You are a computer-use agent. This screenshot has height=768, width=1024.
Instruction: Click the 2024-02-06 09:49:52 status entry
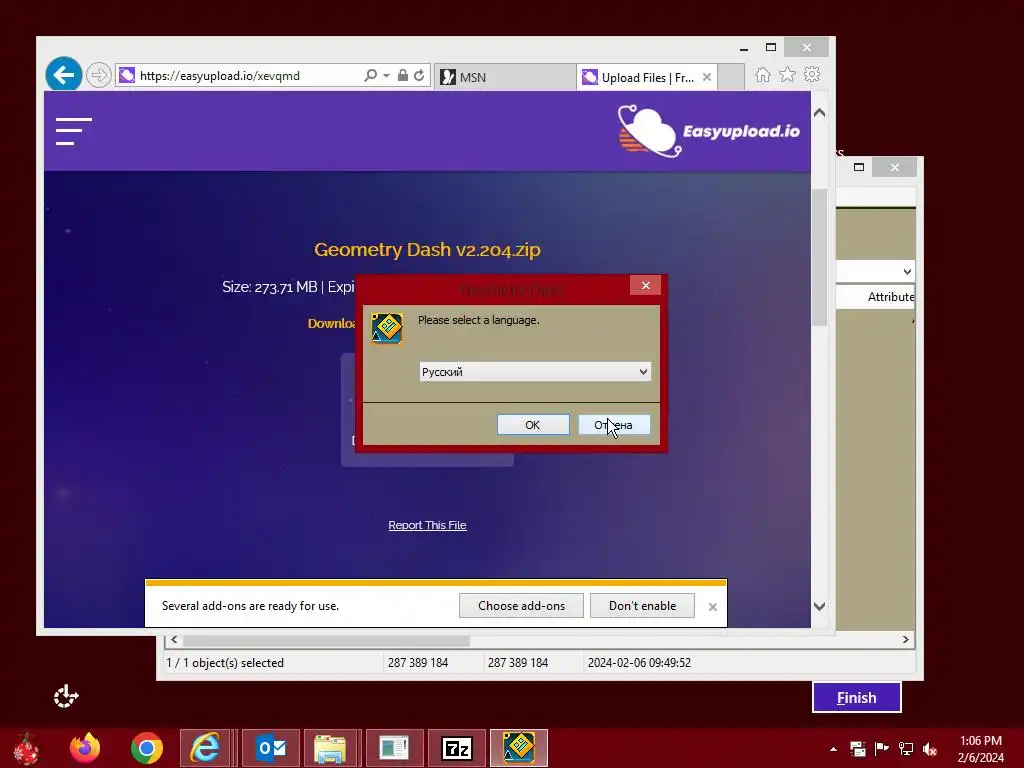coord(639,663)
